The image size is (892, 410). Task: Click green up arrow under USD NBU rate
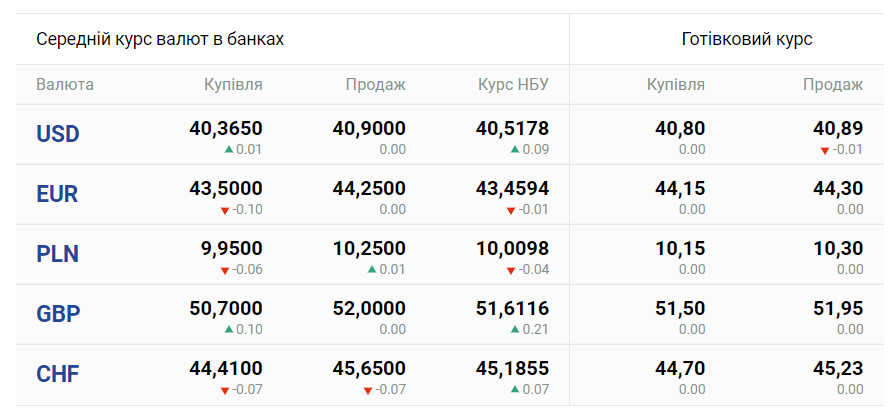coord(515,150)
